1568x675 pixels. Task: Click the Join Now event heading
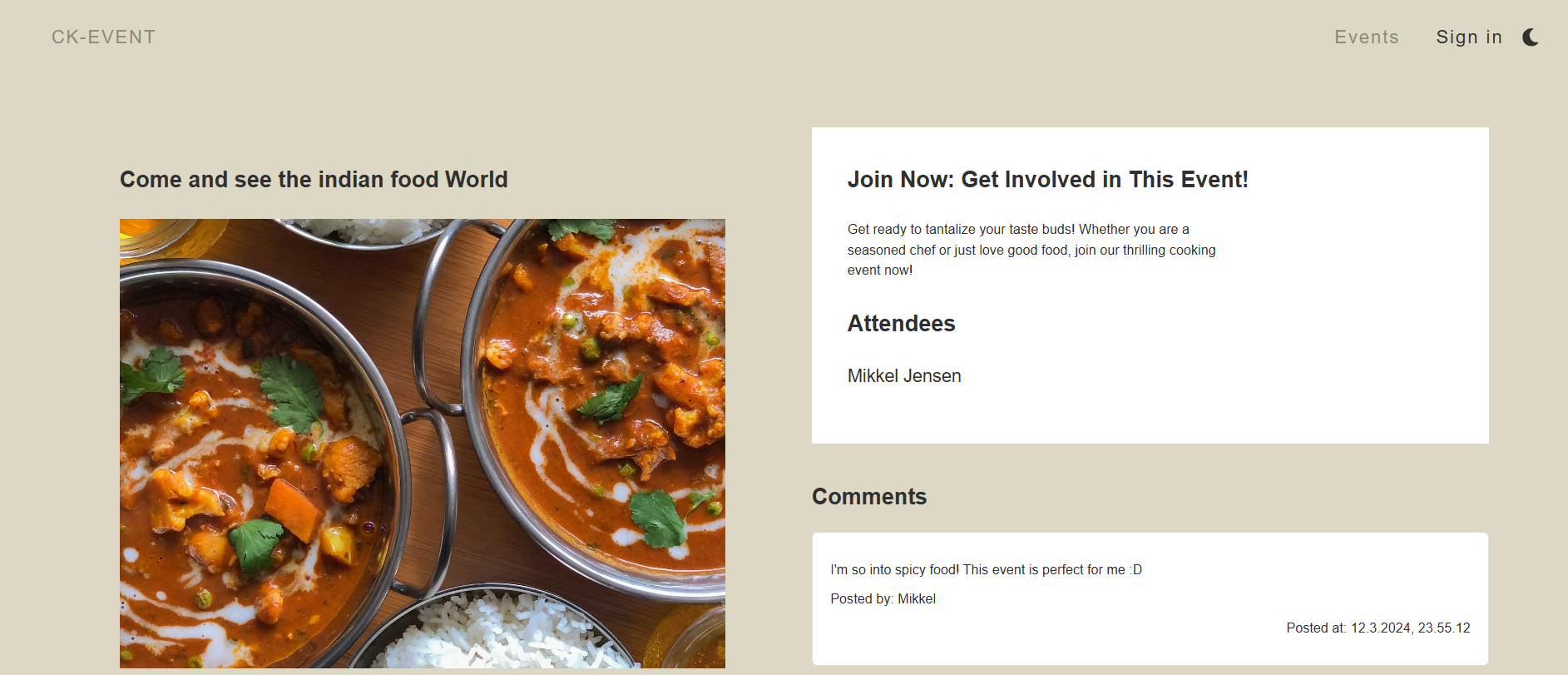1048,179
